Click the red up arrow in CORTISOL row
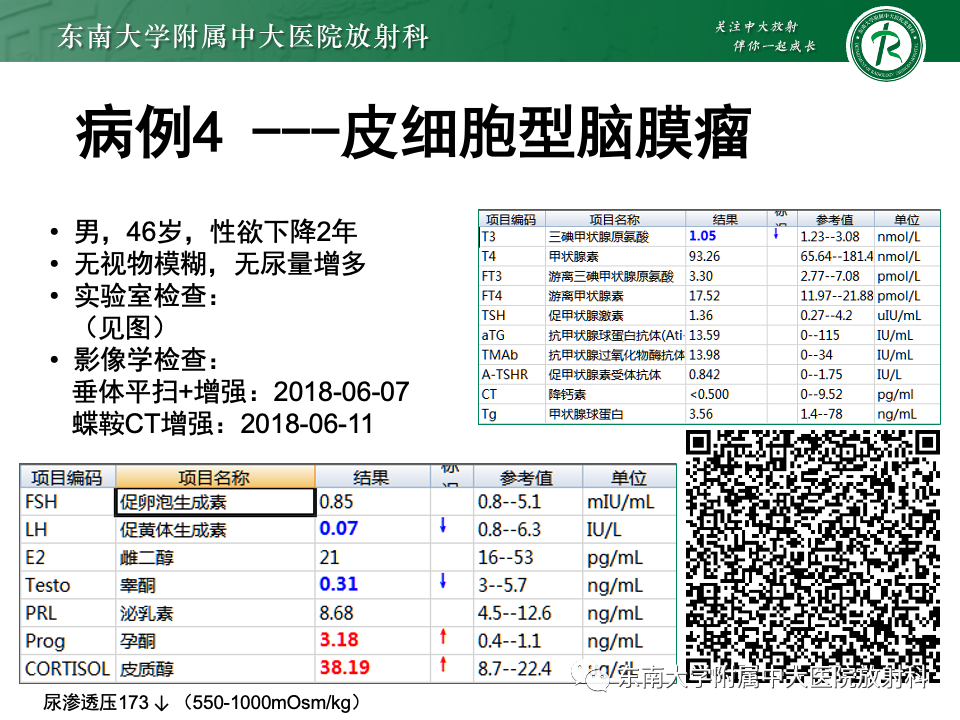 coord(443,664)
